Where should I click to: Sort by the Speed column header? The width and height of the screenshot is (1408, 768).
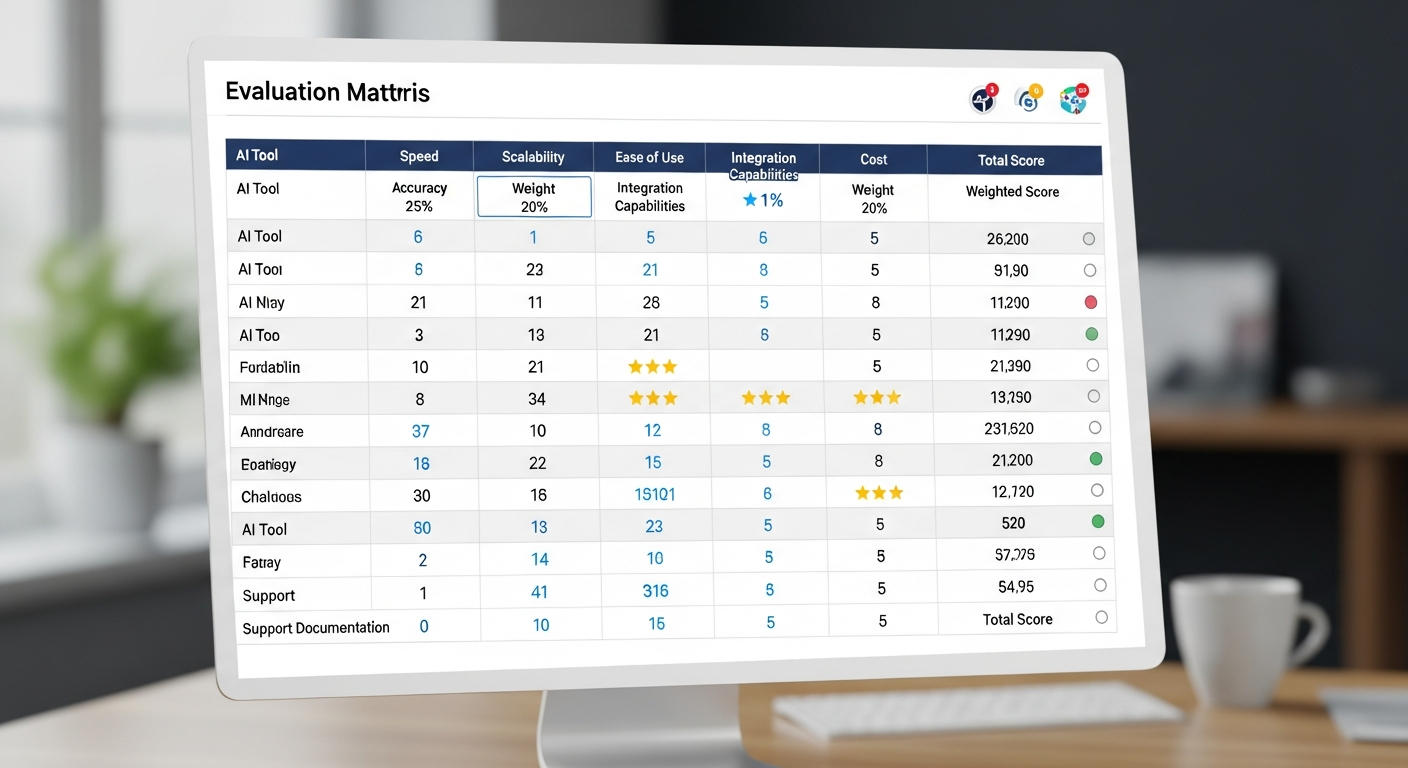click(419, 156)
